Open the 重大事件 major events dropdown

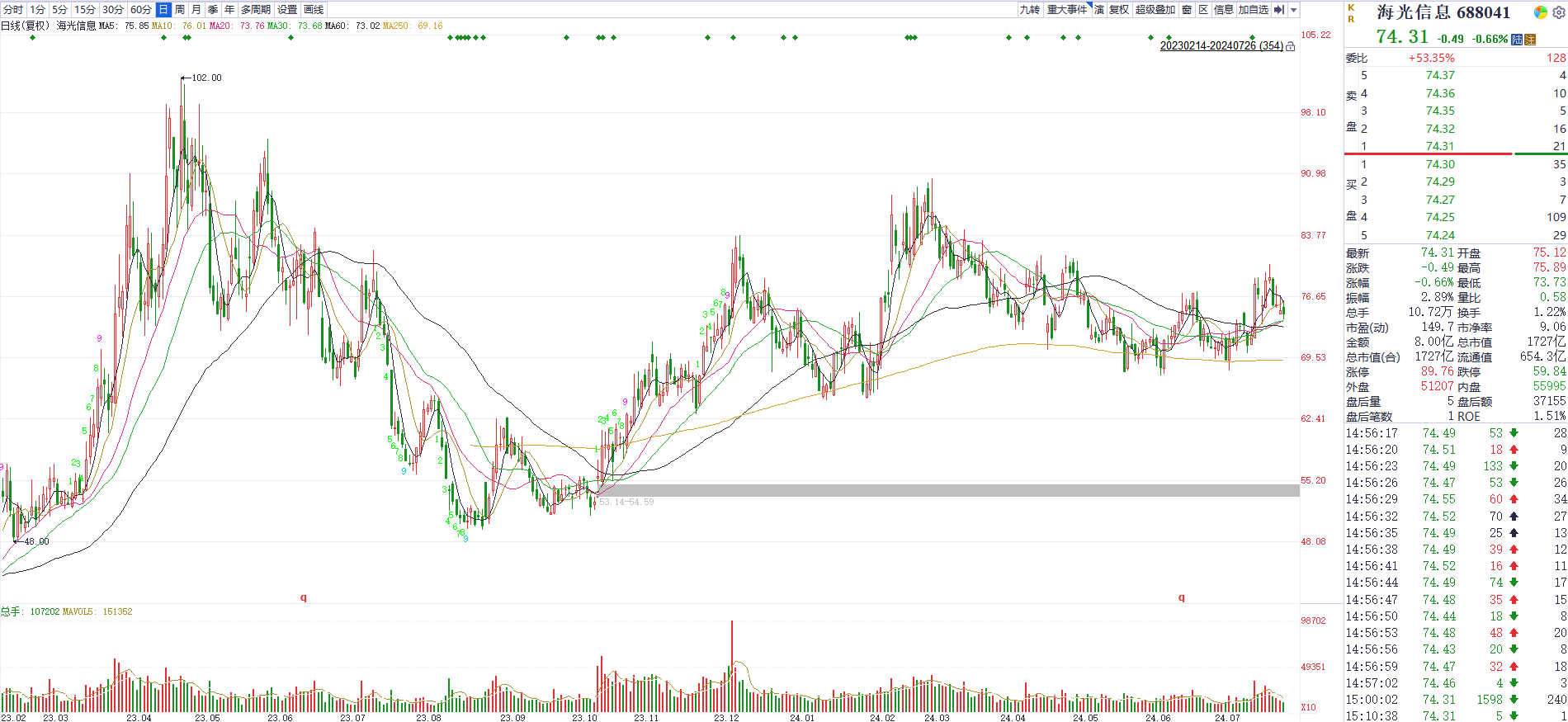(1069, 10)
